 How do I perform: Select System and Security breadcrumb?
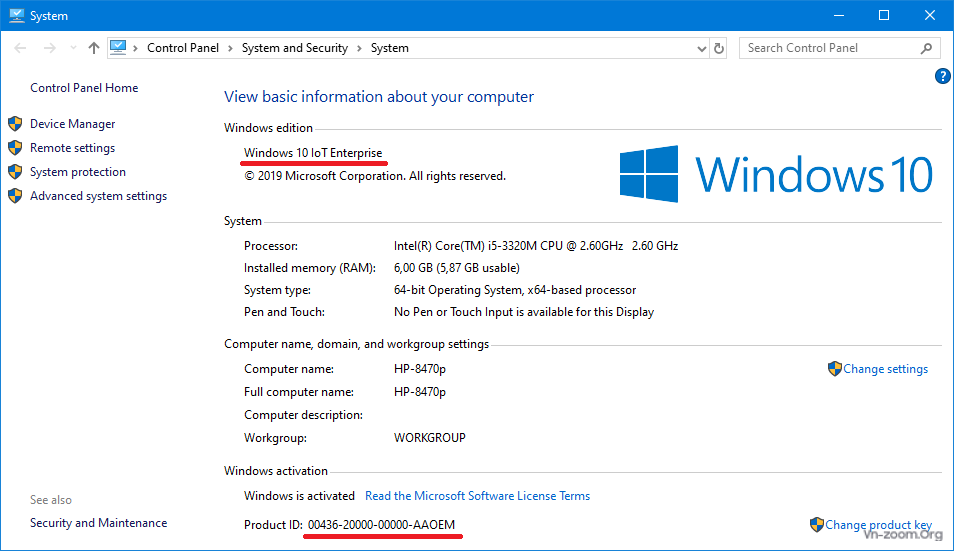pyautogui.click(x=294, y=48)
